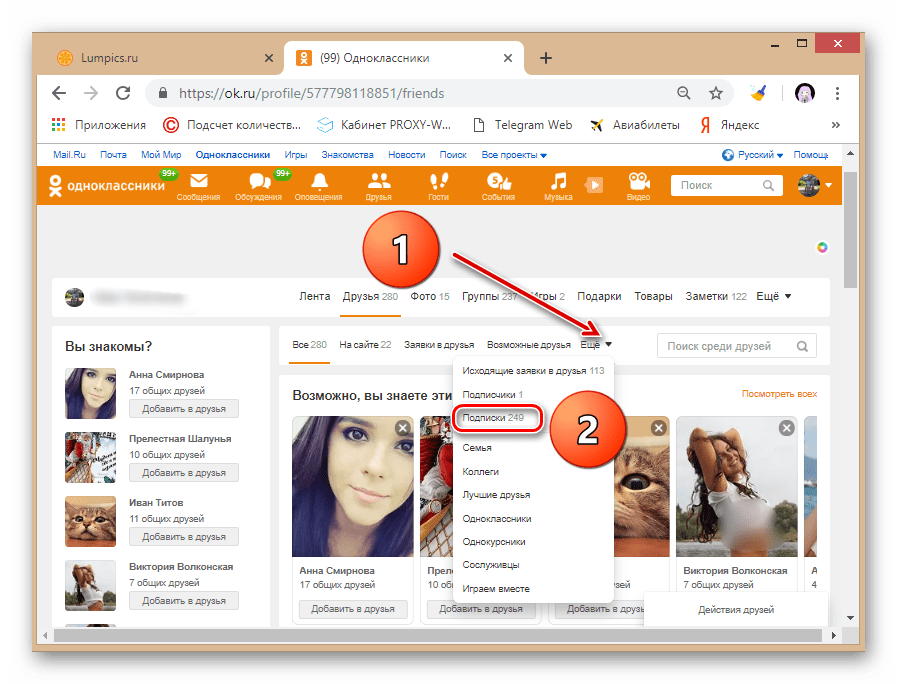Open the Заметки 122 profile tab
This screenshot has width=897, height=684.
point(716,296)
